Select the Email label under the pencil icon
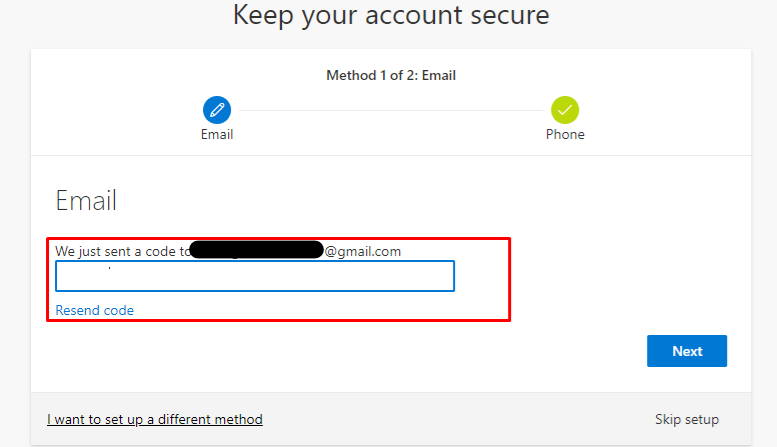This screenshot has height=447, width=777. (217, 134)
